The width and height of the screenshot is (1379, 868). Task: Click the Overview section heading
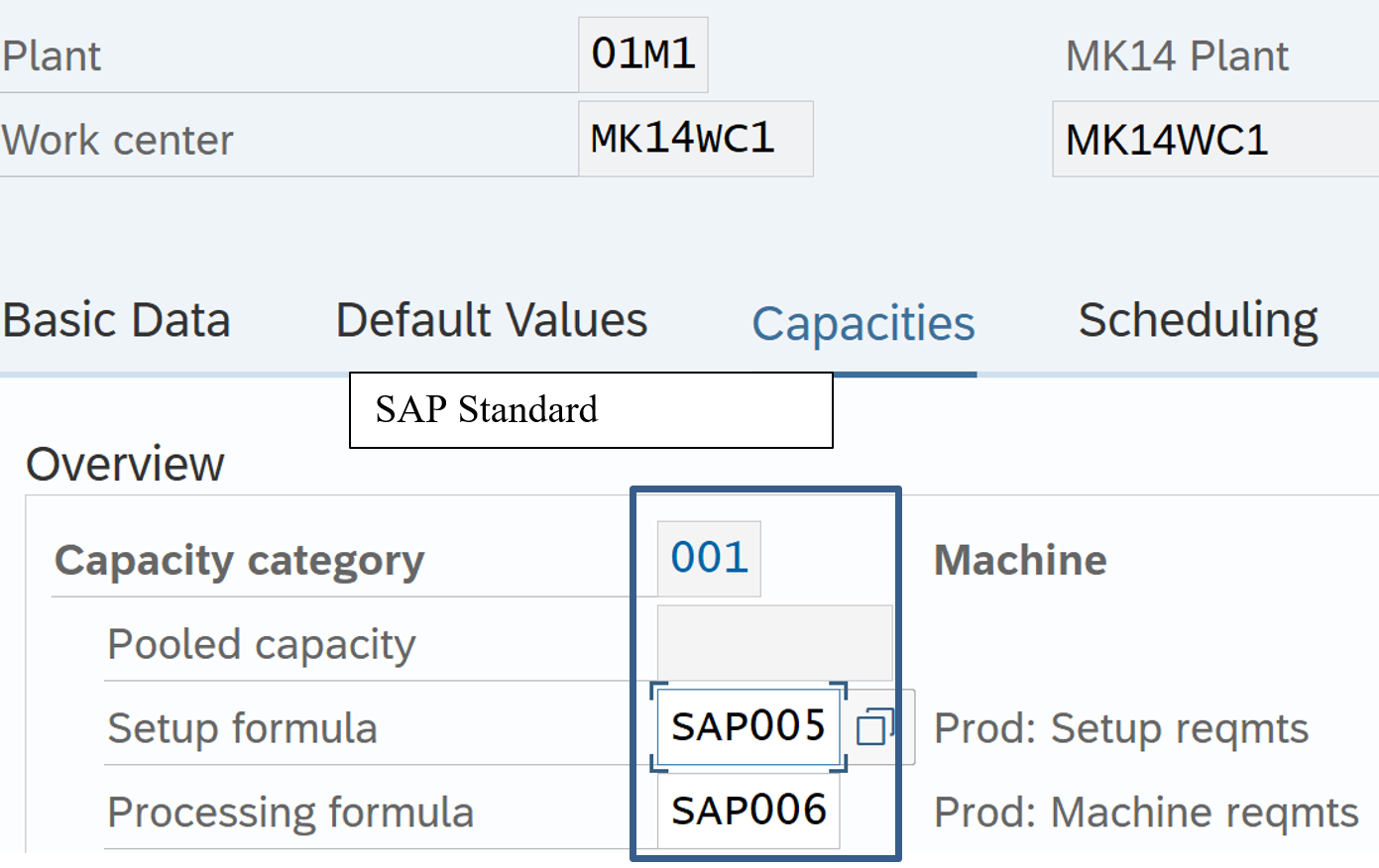125,464
